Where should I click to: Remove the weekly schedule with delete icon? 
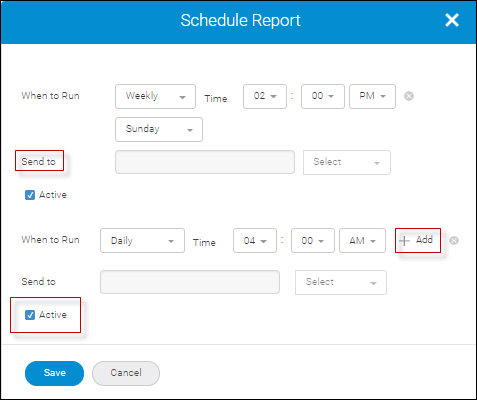[x=409, y=96]
